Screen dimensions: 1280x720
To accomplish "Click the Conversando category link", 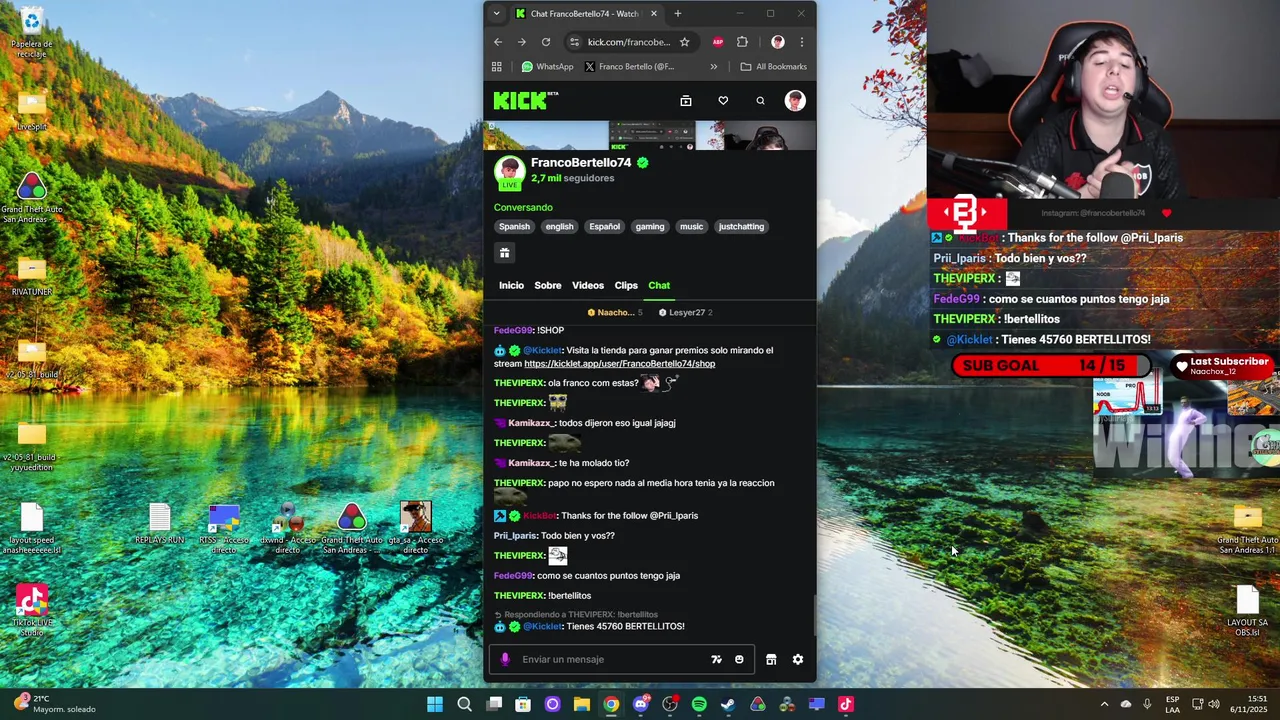I will point(523,207).
